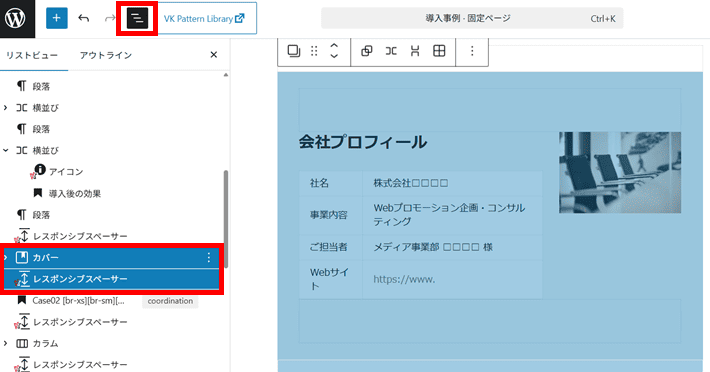Select the 導入後の効果 heading block
The height and width of the screenshot is (372, 710).
[75, 194]
